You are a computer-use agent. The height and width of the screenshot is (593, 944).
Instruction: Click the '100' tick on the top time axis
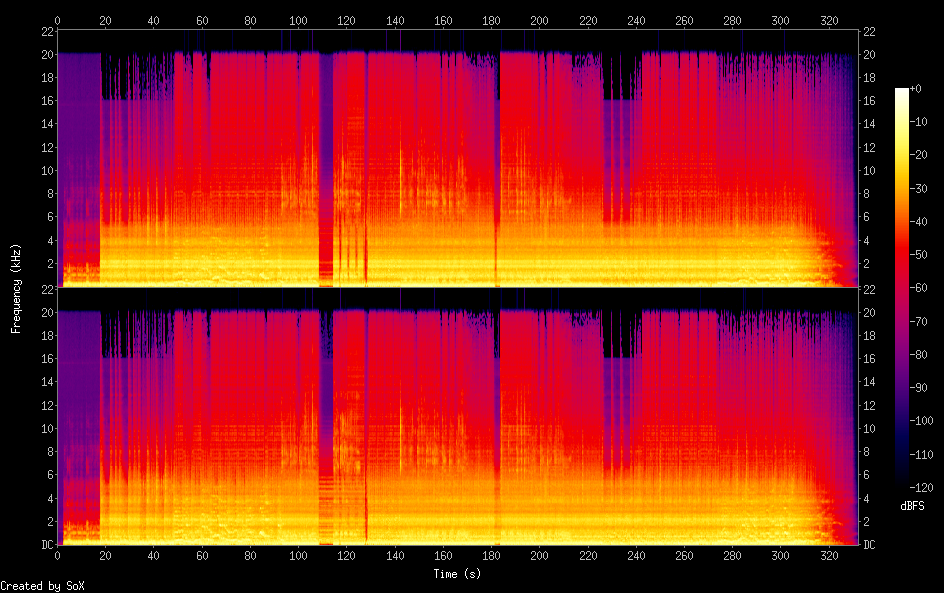coord(299,20)
